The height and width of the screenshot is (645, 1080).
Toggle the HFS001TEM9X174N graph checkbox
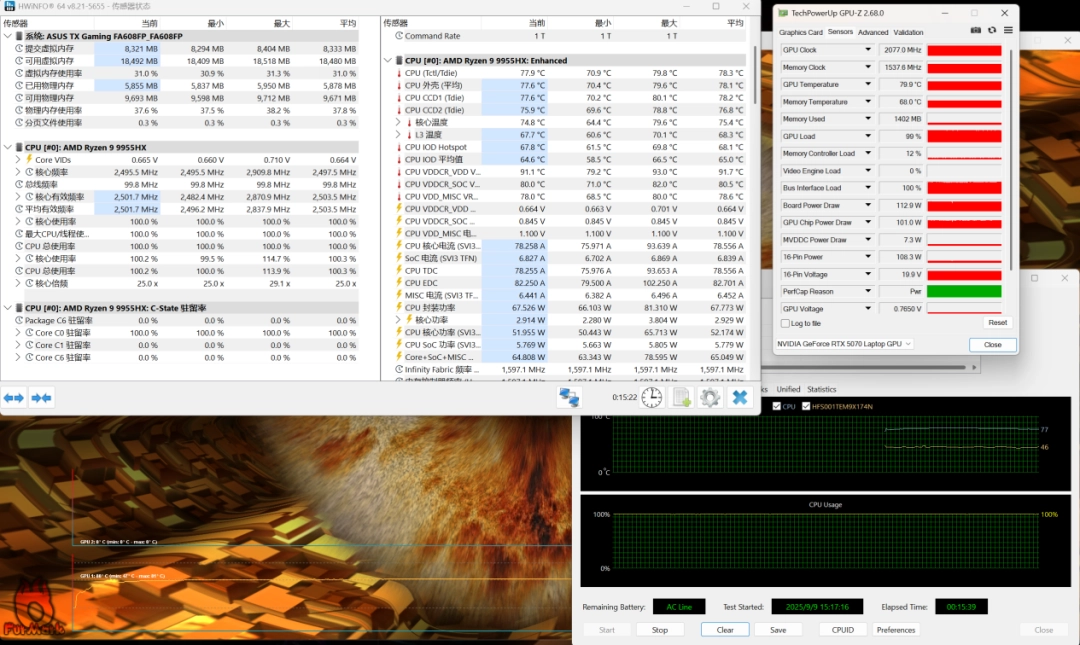tap(805, 406)
